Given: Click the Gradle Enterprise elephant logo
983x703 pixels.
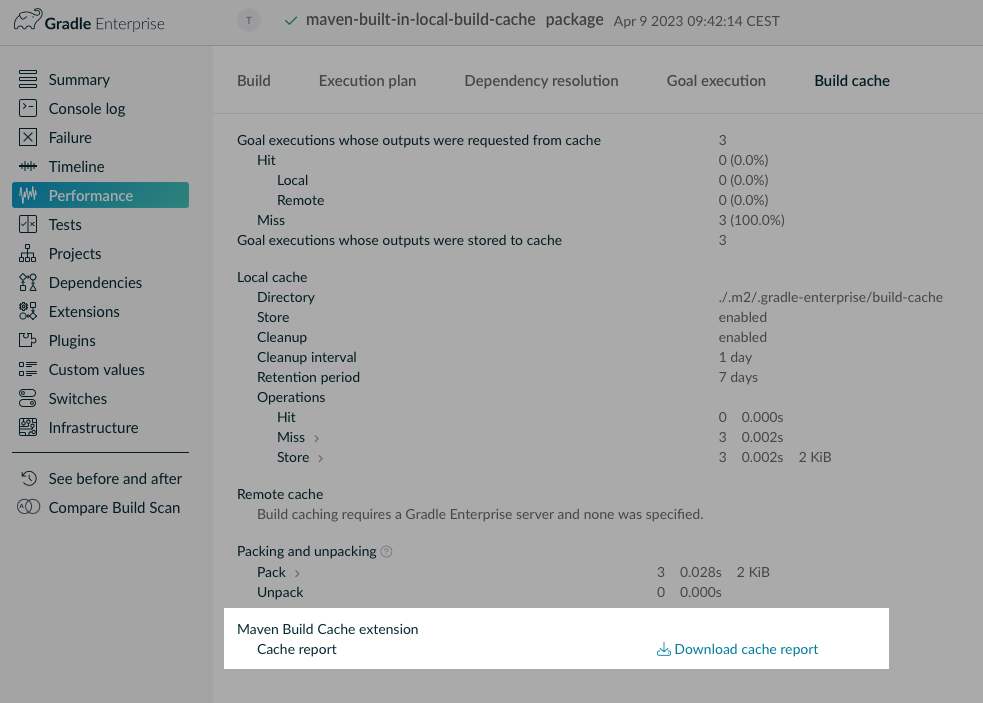Looking at the screenshot, I should pyautogui.click(x=28, y=20).
